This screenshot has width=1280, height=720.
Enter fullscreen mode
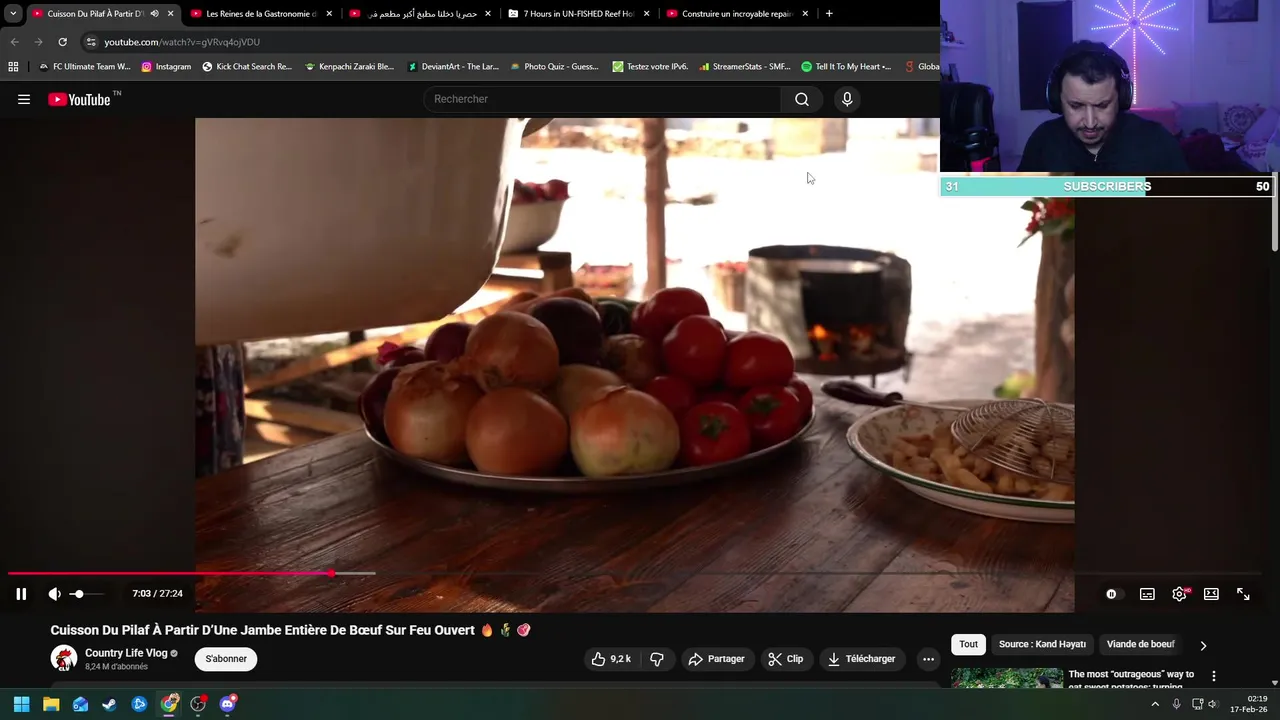click(1243, 594)
